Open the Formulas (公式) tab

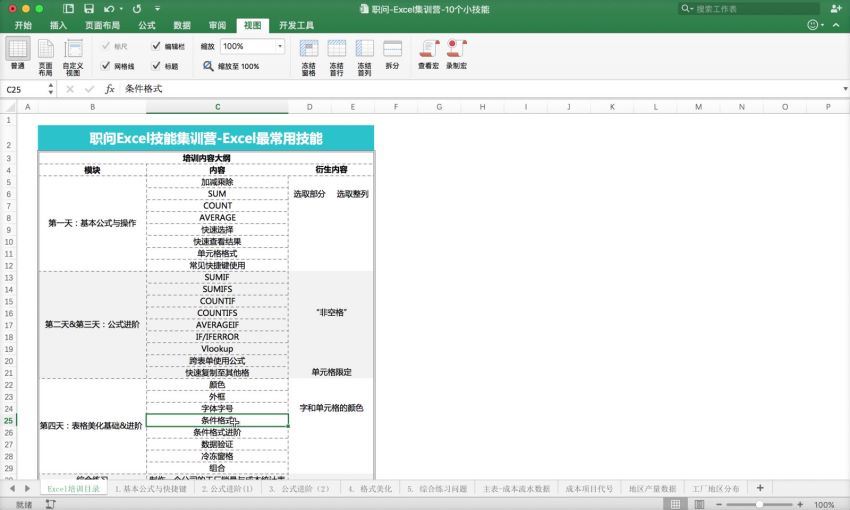146,25
